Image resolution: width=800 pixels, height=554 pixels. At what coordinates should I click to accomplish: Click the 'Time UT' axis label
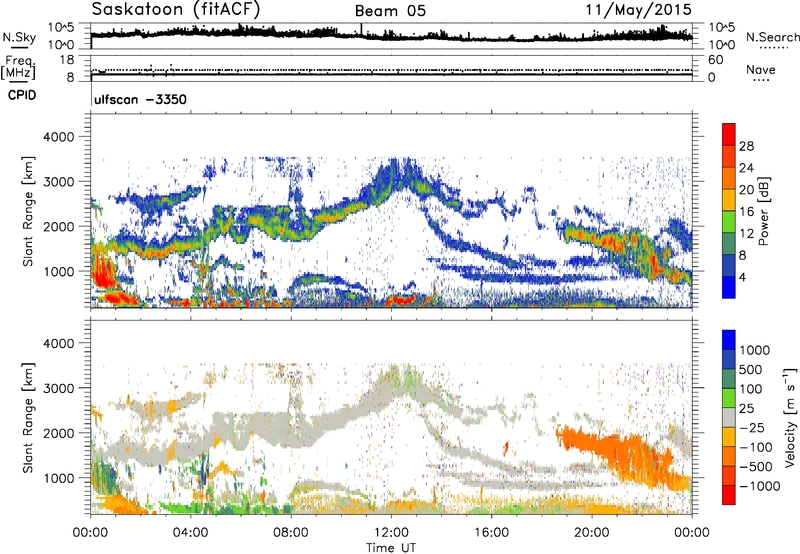[391, 547]
